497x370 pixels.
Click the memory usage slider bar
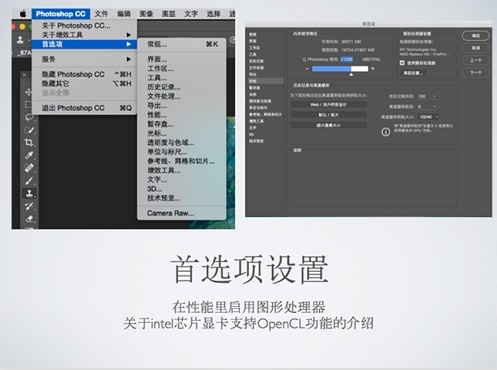pyautogui.click(x=340, y=69)
